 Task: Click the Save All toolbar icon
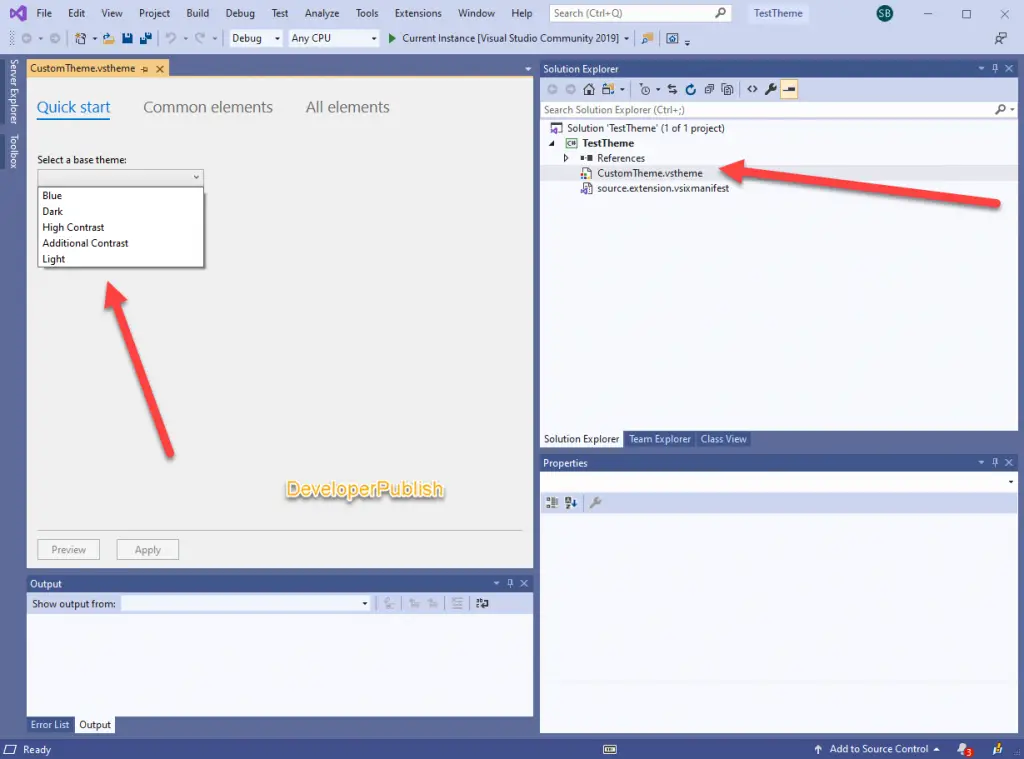pyautogui.click(x=146, y=39)
